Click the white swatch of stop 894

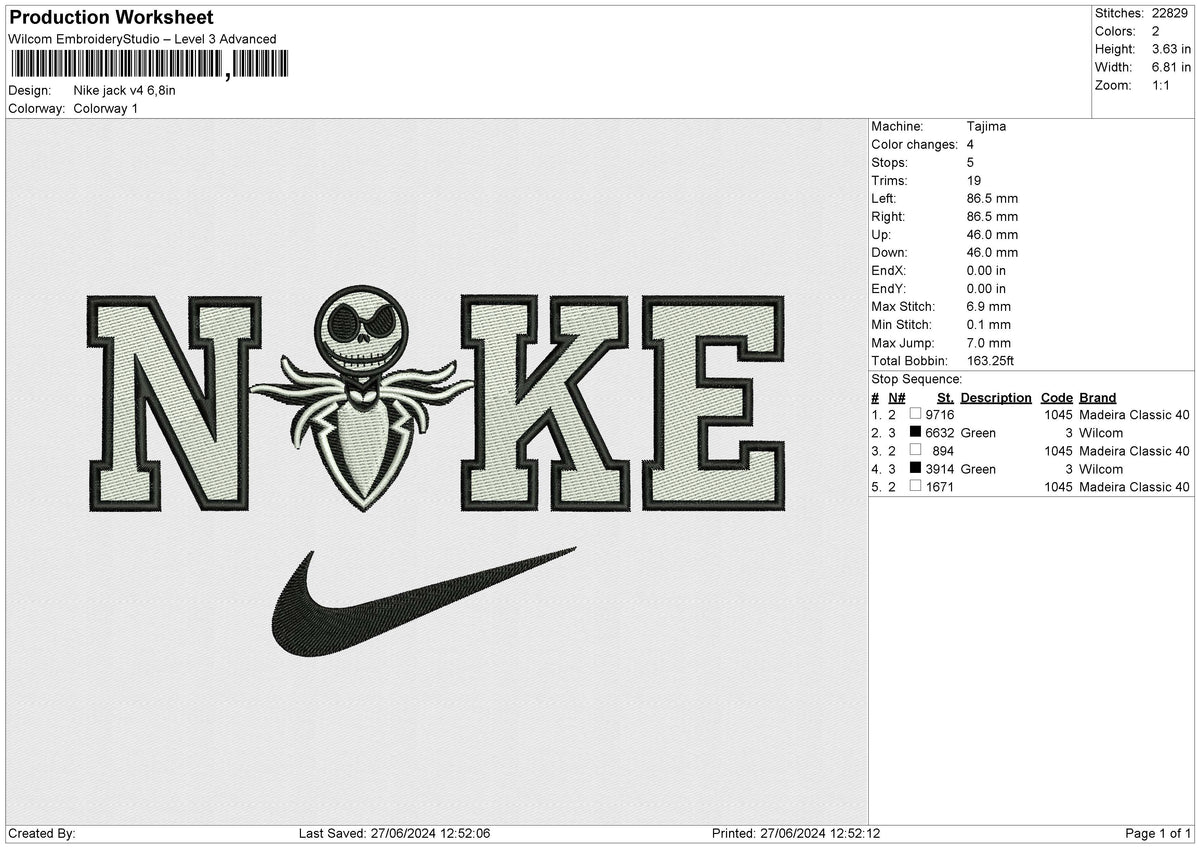point(915,451)
